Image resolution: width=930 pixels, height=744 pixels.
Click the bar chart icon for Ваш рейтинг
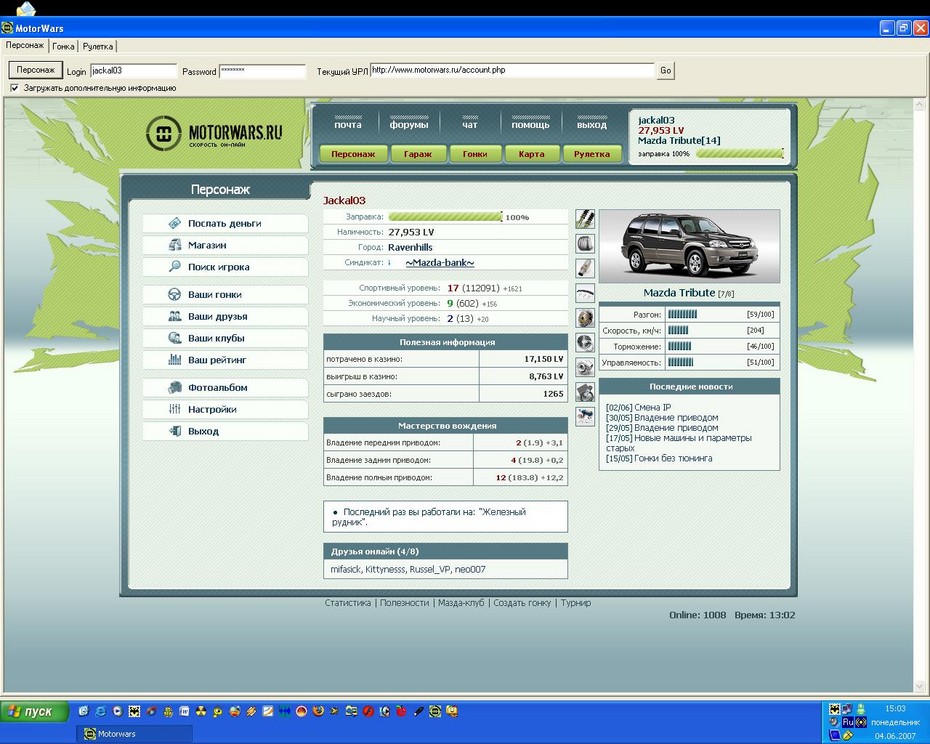point(174,360)
